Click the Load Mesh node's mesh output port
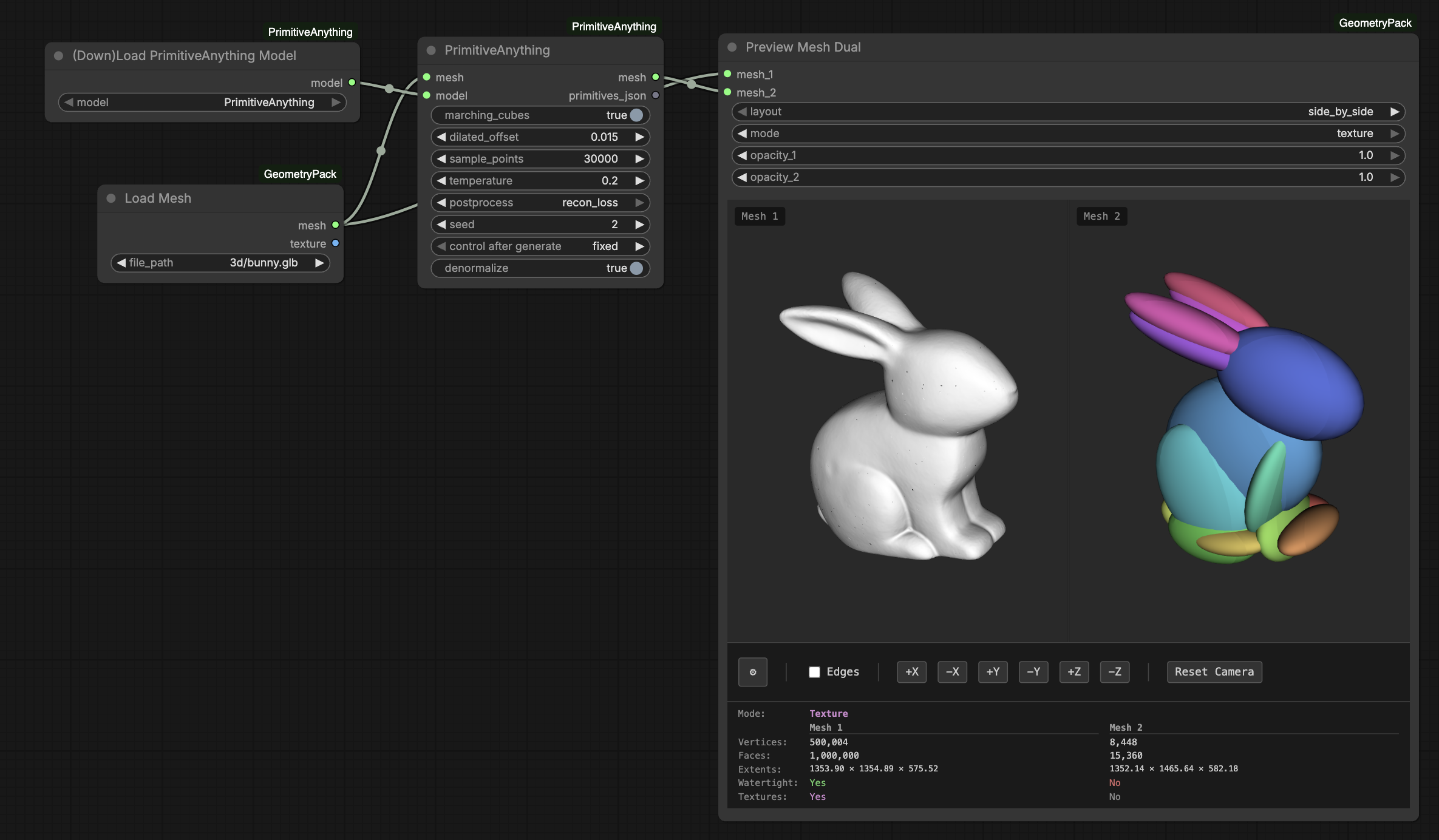Image resolution: width=1439 pixels, height=840 pixels. [335, 225]
